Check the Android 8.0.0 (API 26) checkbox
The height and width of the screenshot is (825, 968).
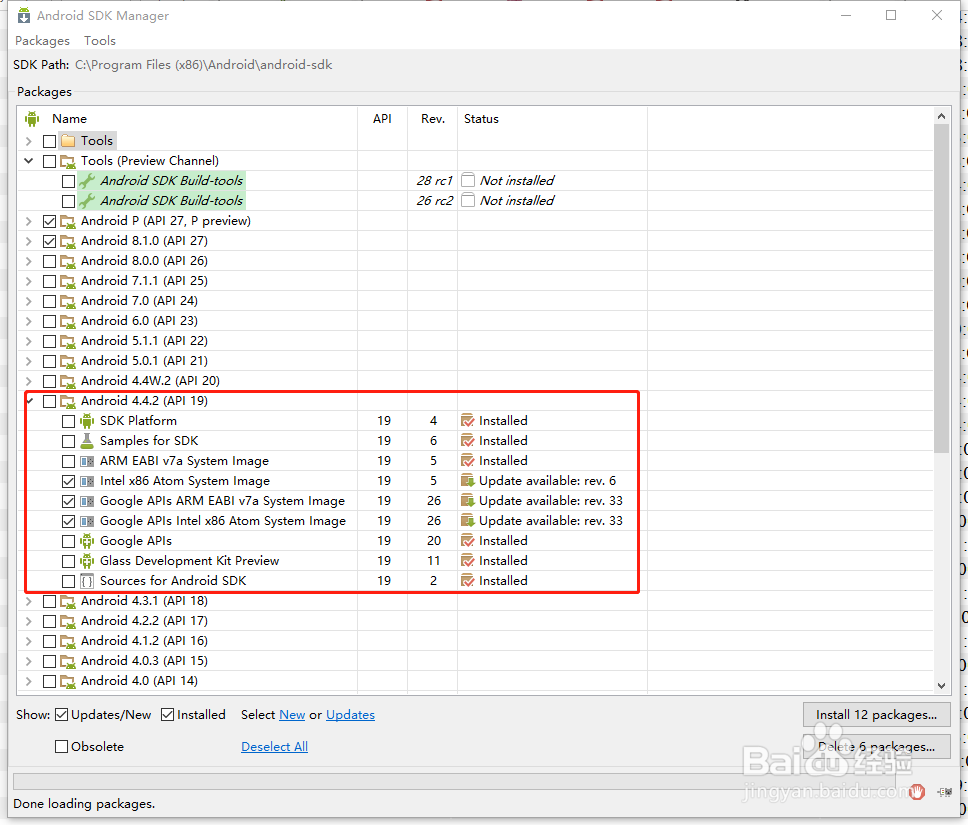[49, 261]
